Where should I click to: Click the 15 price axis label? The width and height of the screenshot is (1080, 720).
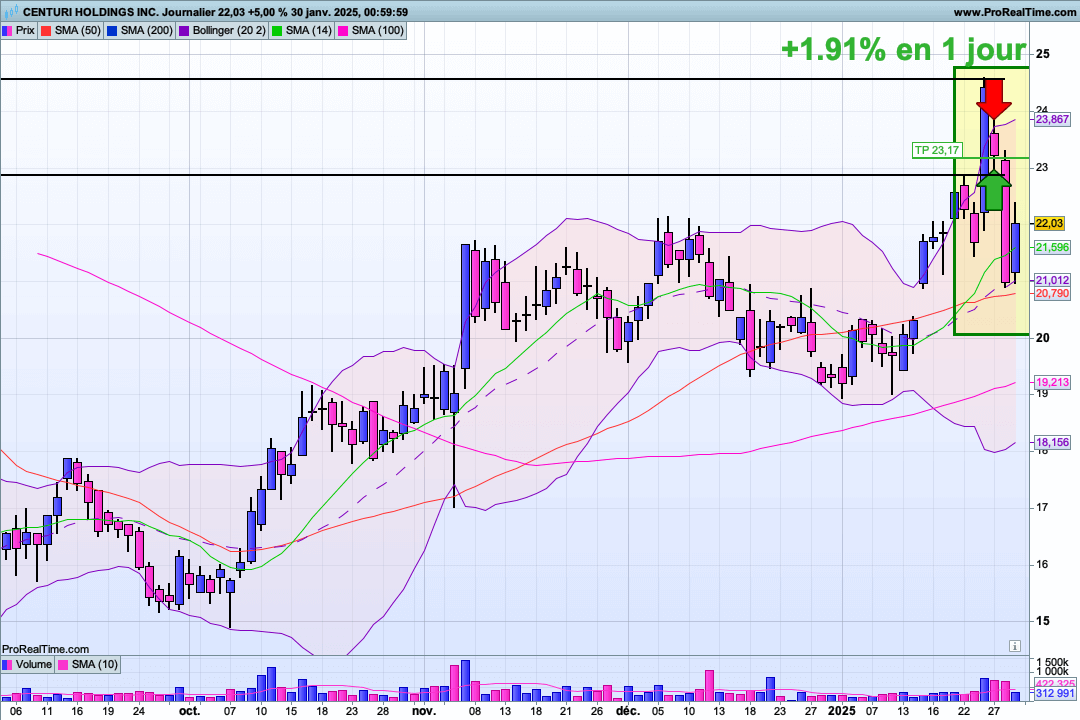click(x=1043, y=621)
